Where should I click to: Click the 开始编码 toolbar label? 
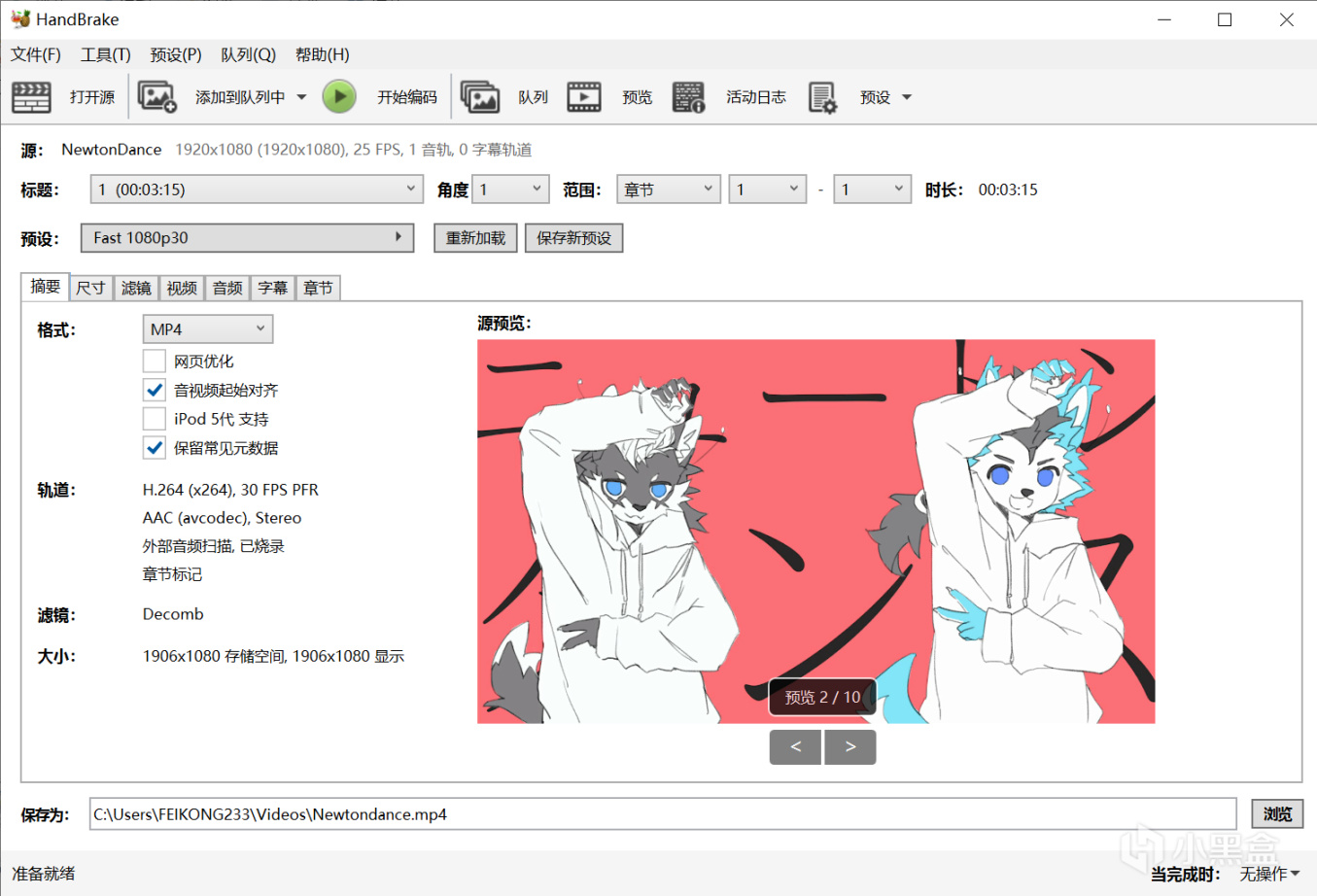[x=407, y=97]
